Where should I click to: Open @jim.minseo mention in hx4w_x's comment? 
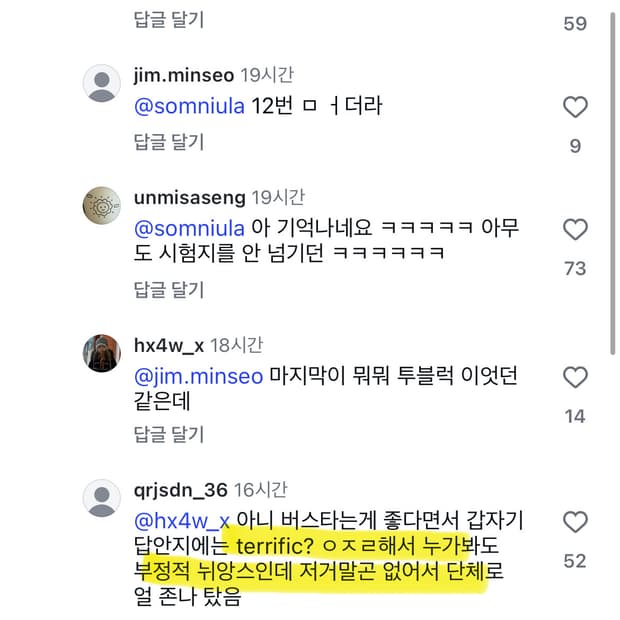point(197,376)
